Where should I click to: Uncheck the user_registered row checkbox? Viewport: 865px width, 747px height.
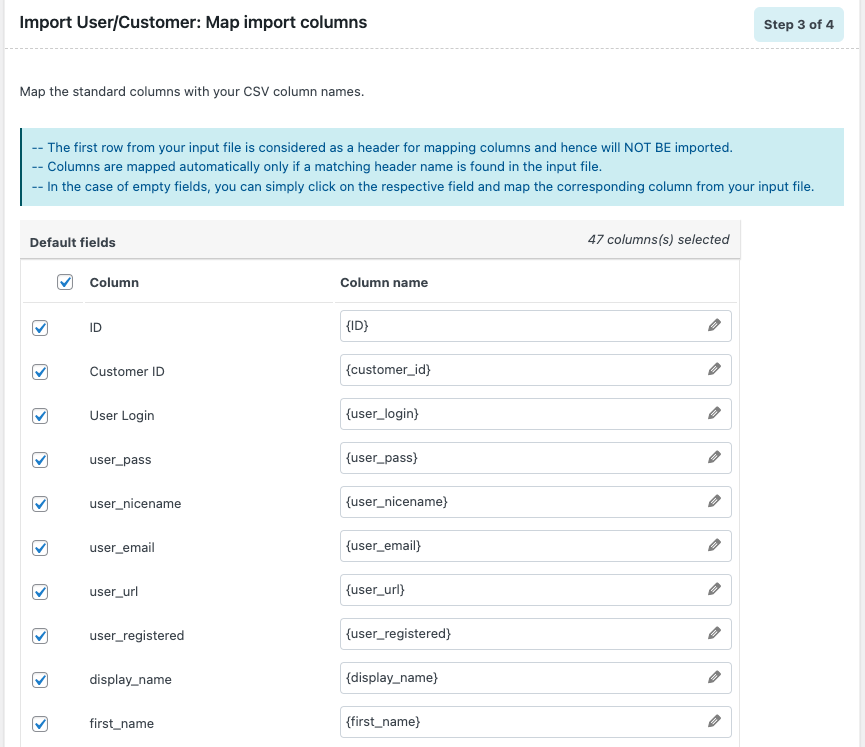40,636
